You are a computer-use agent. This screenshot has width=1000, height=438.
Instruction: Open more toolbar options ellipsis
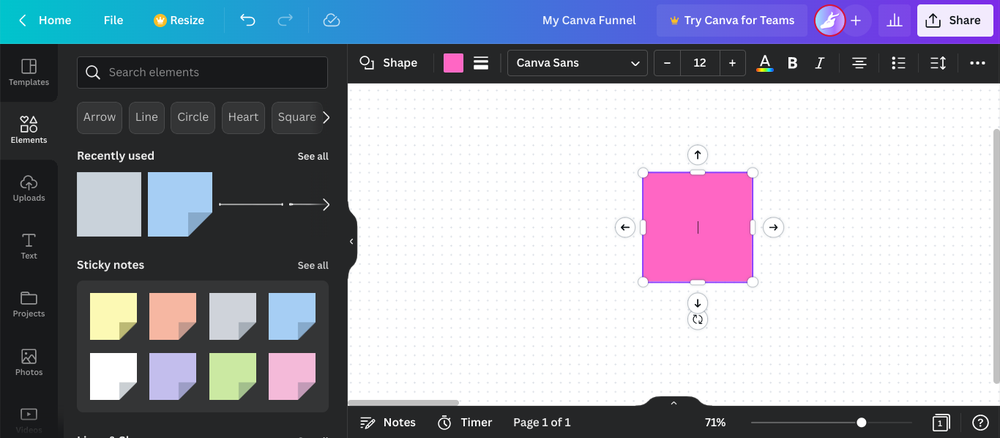tap(977, 63)
